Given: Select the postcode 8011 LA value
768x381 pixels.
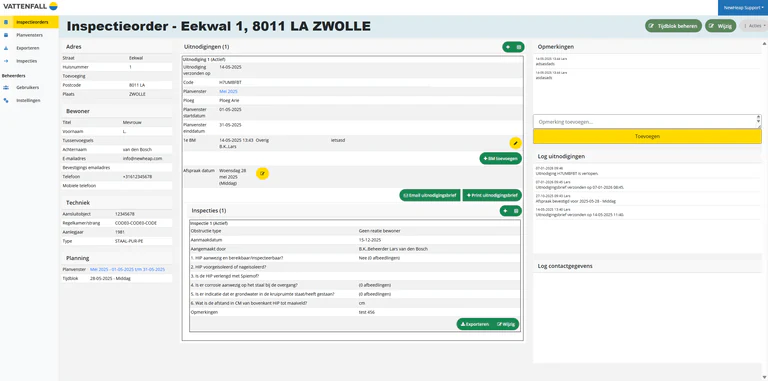Looking at the screenshot, I should 136,85.
